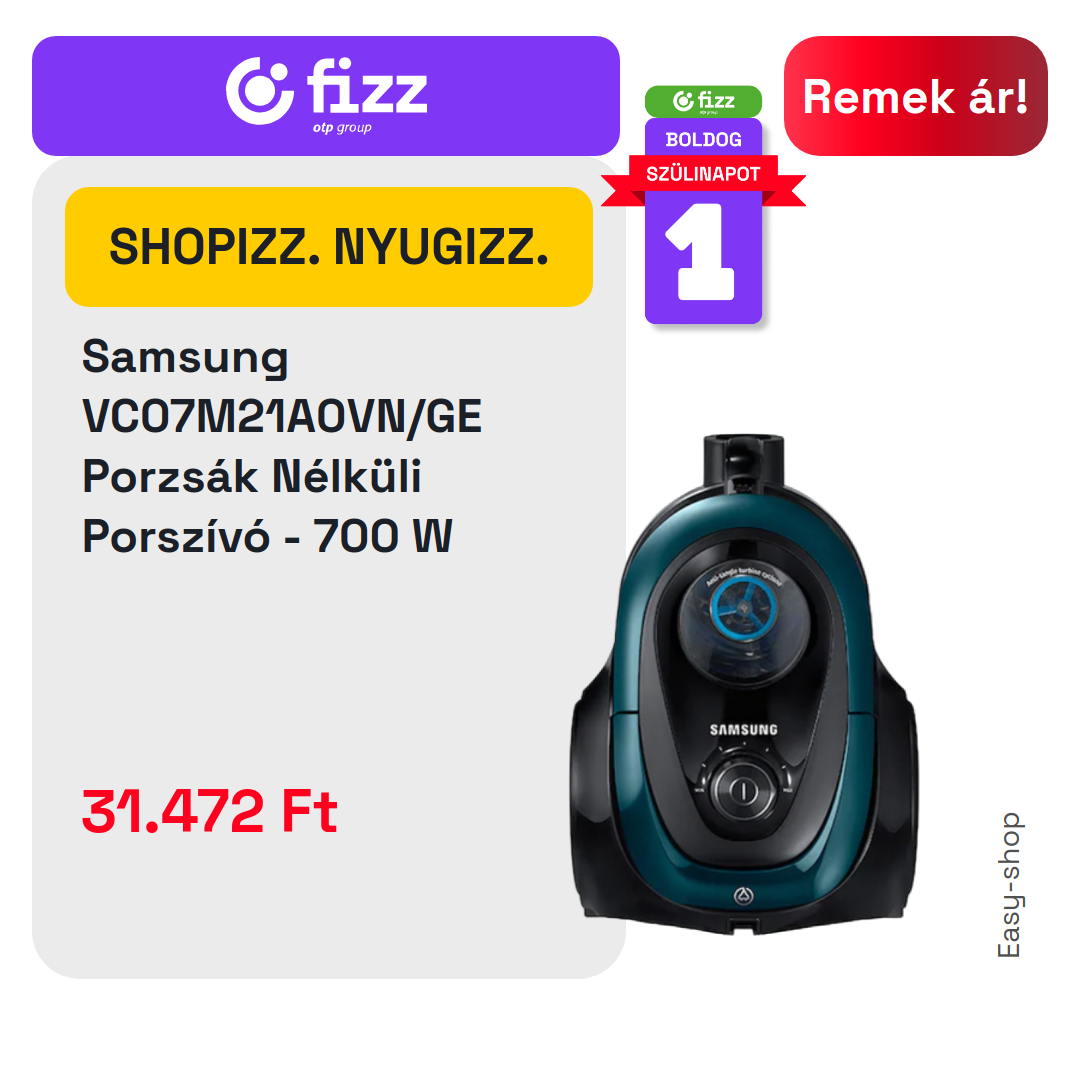Click the red SZÜLINAPOT ribbon
The image size is (1080, 1080).
click(703, 178)
